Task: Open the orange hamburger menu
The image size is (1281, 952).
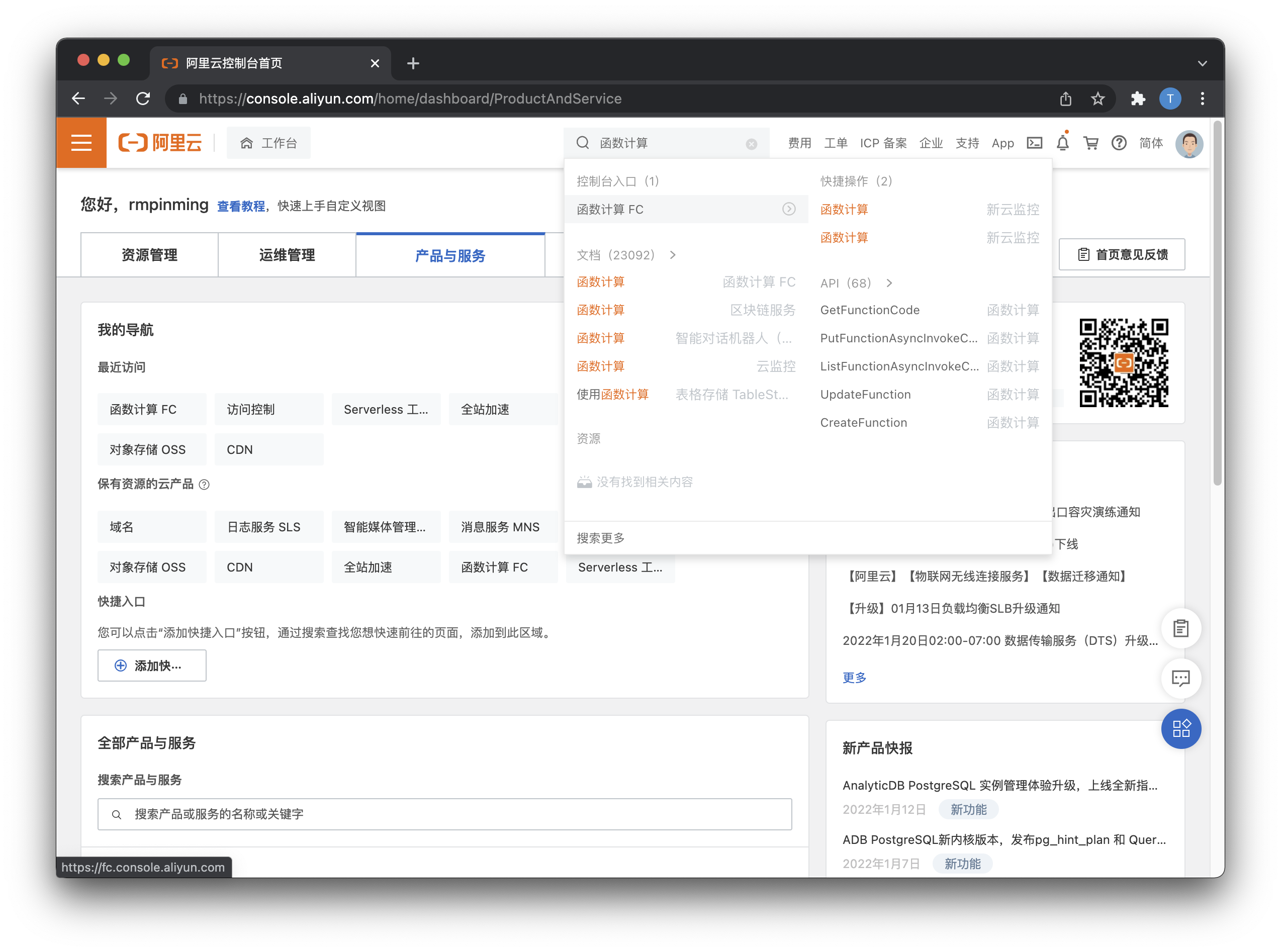Action: [x=81, y=142]
